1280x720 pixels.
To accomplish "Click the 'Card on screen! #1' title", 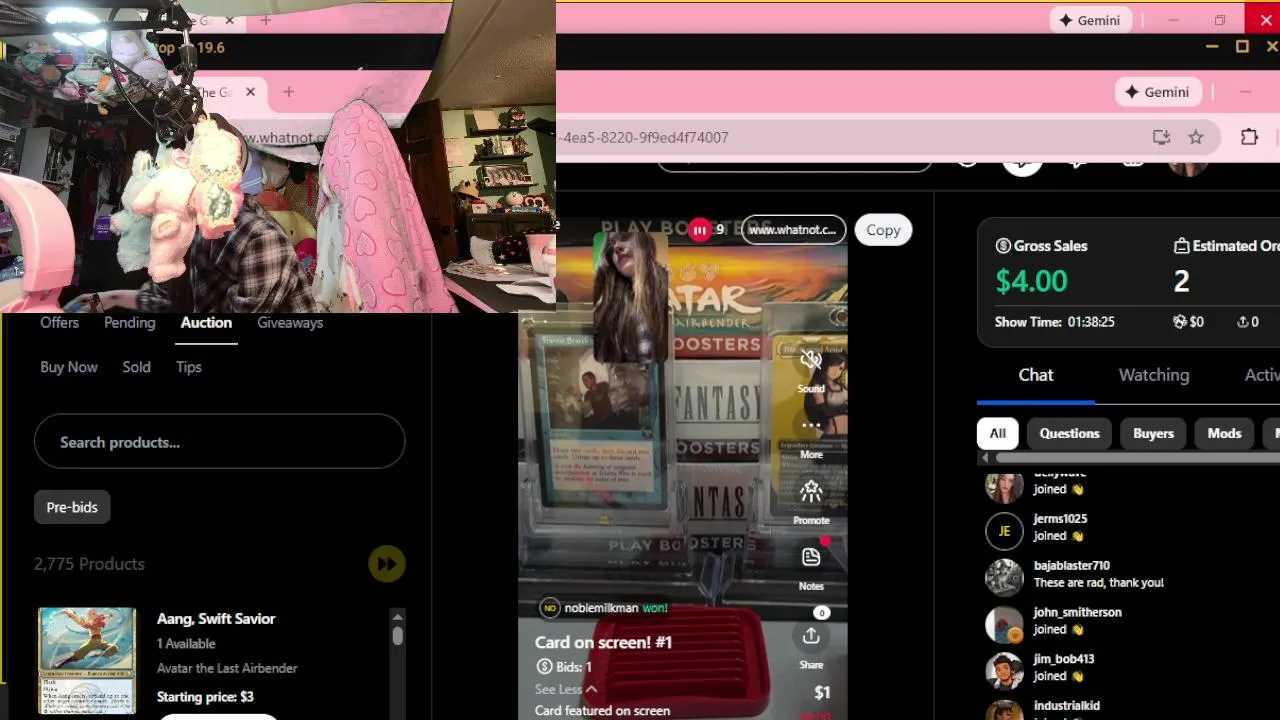I will (x=603, y=643).
